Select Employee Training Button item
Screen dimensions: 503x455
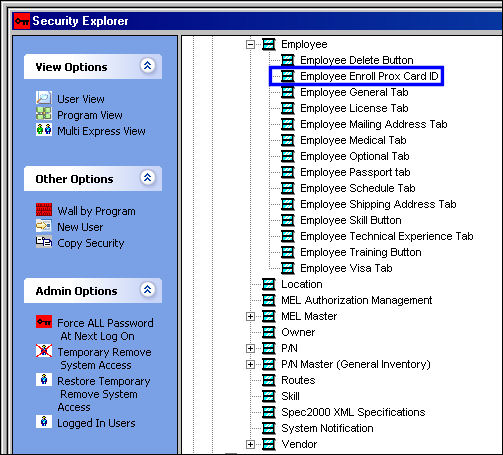tap(361, 252)
